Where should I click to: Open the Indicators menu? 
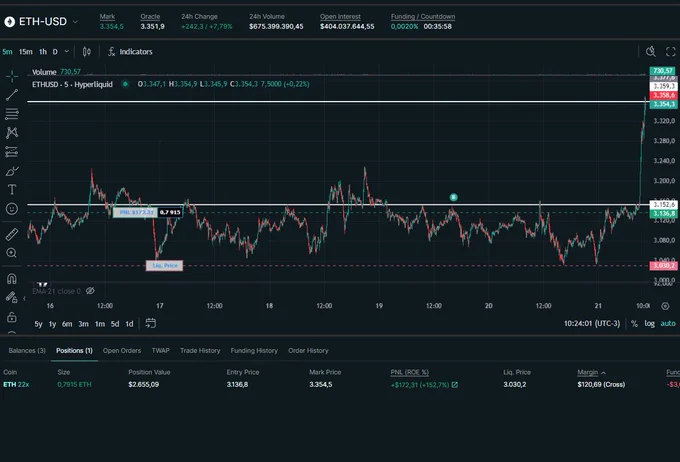coord(130,52)
